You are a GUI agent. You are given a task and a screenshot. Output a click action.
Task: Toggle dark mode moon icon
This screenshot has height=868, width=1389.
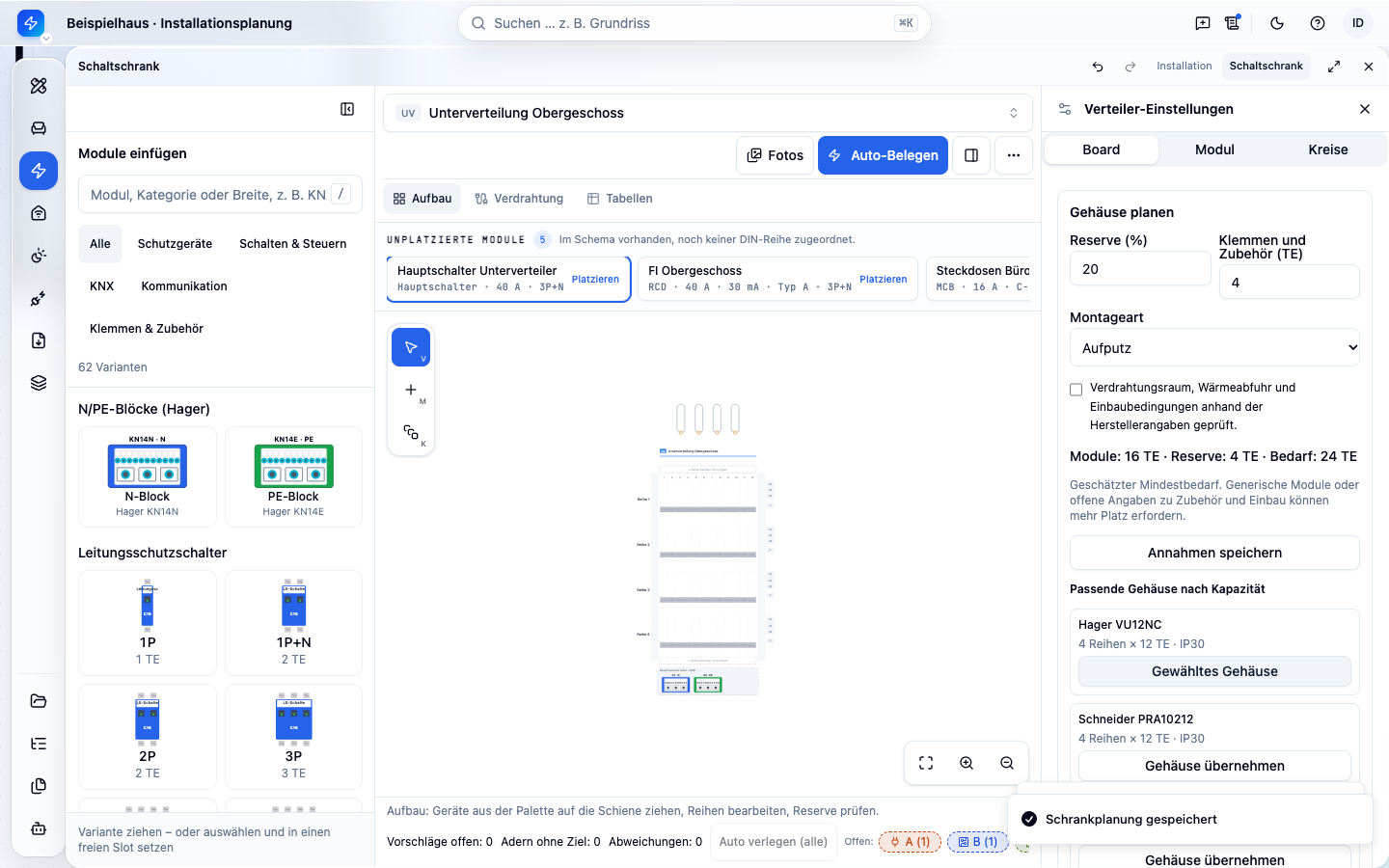[x=1277, y=23]
